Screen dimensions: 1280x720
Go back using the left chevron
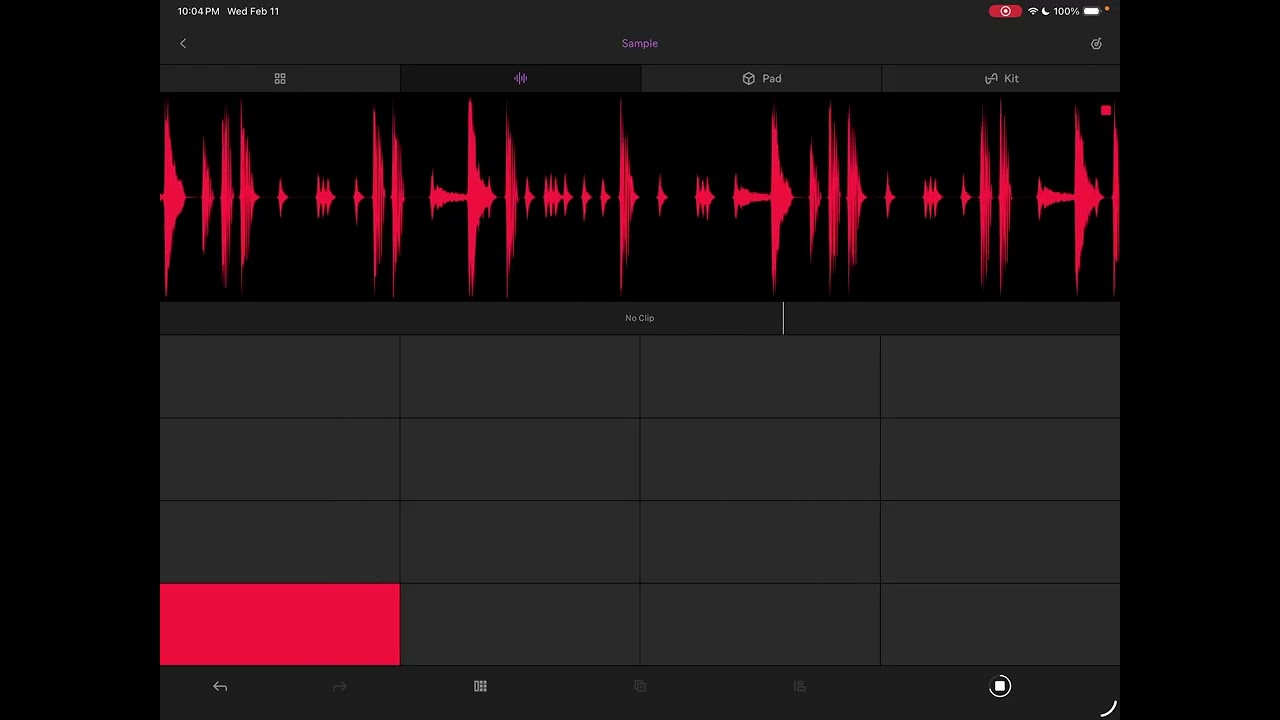tap(183, 43)
